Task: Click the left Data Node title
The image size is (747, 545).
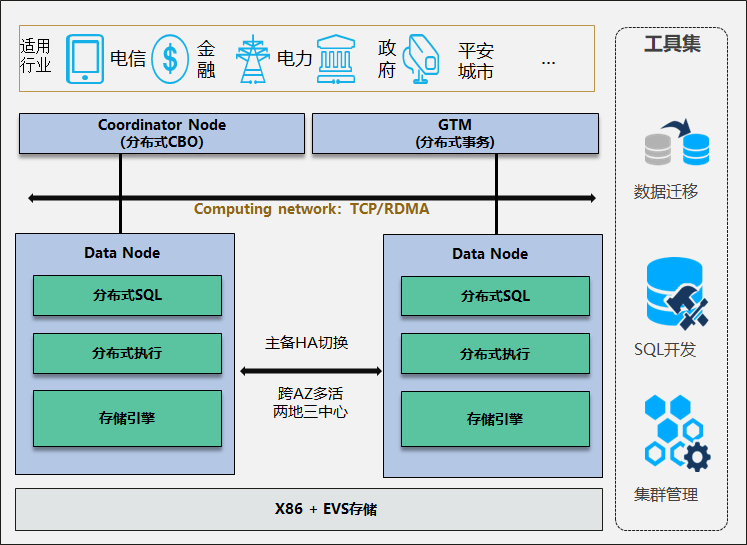Action: point(122,252)
